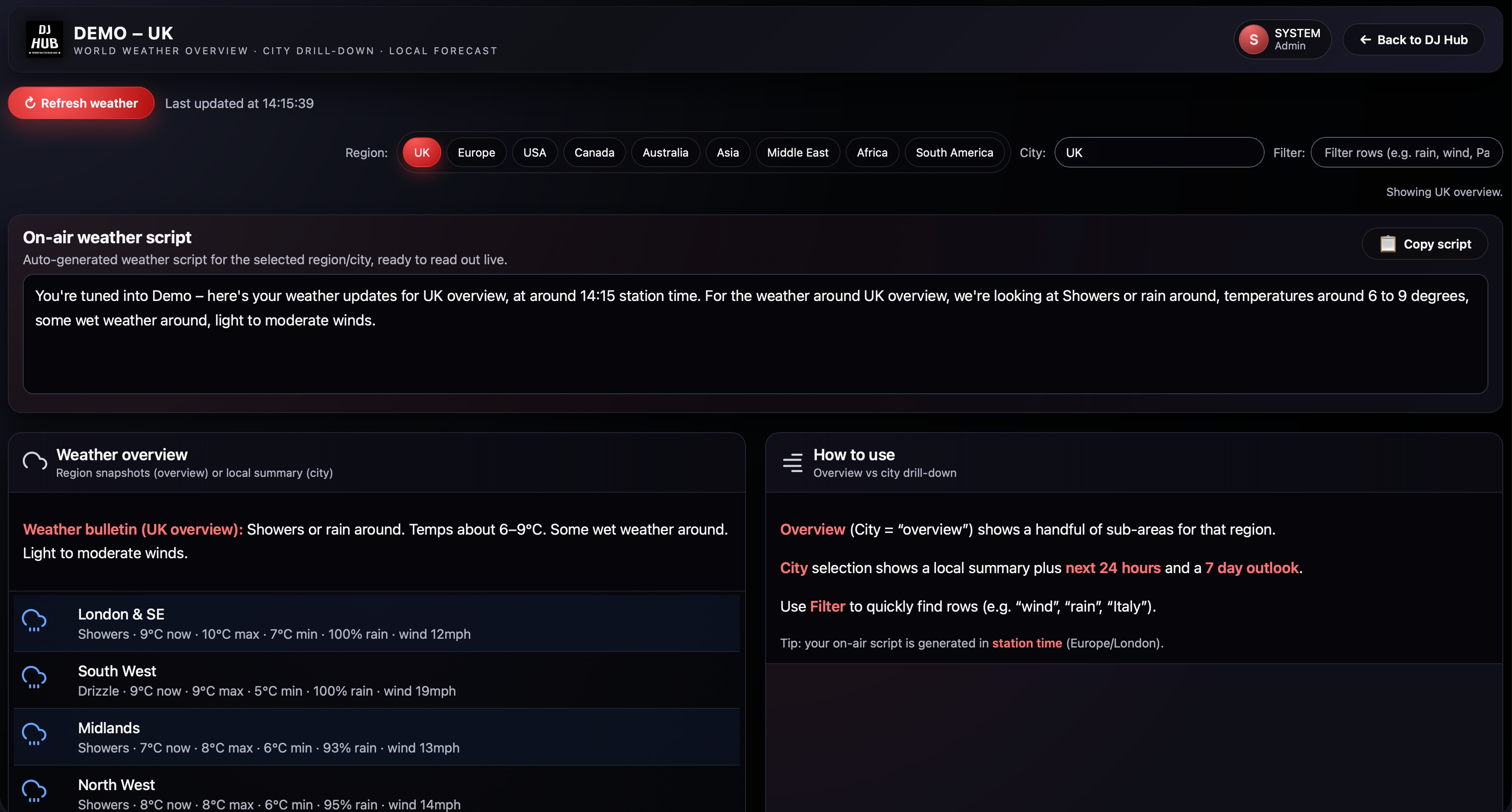Select the Africa region tab
Viewport: 1512px width, 812px height.
[872, 152]
